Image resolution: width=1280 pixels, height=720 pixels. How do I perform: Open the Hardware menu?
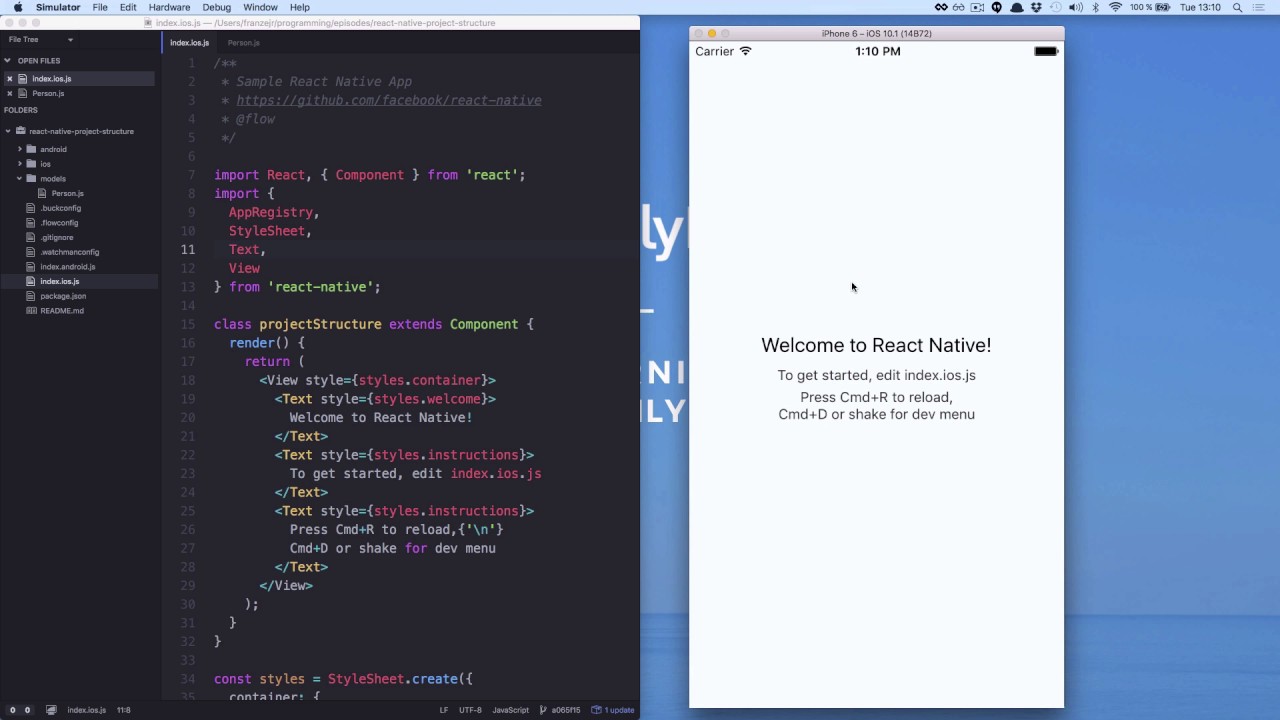tap(169, 7)
